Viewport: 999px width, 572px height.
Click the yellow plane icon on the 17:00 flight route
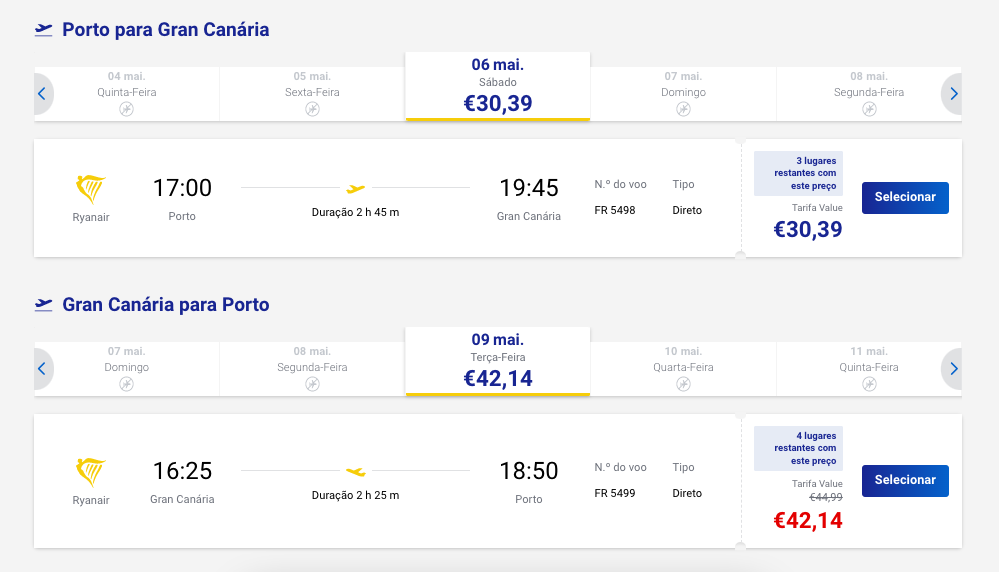coord(356,189)
